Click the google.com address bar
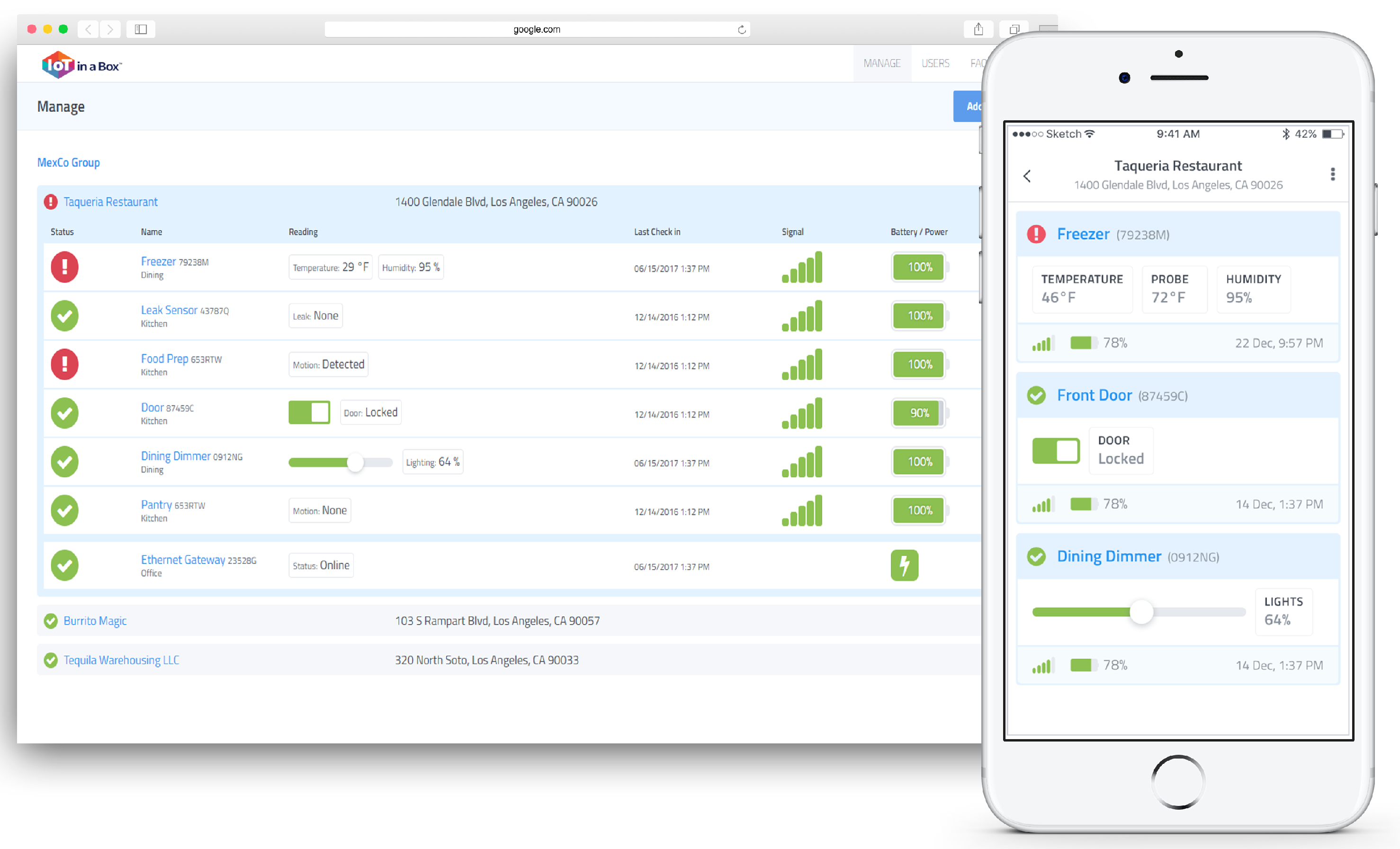The width and height of the screenshot is (1400, 849). (536, 29)
